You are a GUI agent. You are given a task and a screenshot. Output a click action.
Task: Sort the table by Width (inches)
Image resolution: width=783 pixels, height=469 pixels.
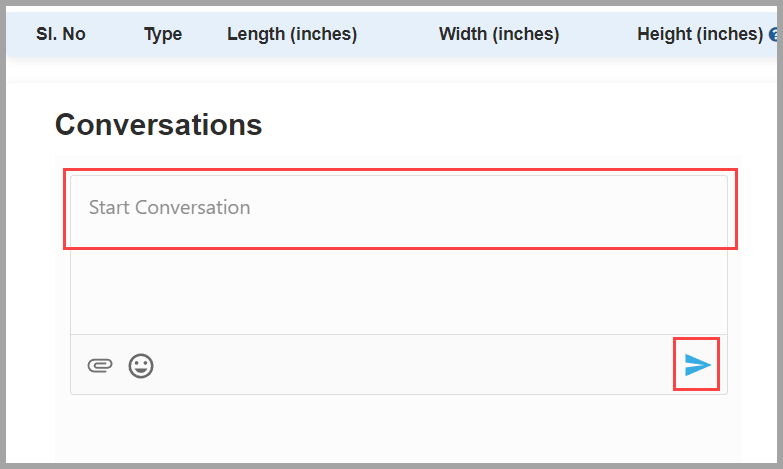coord(499,34)
